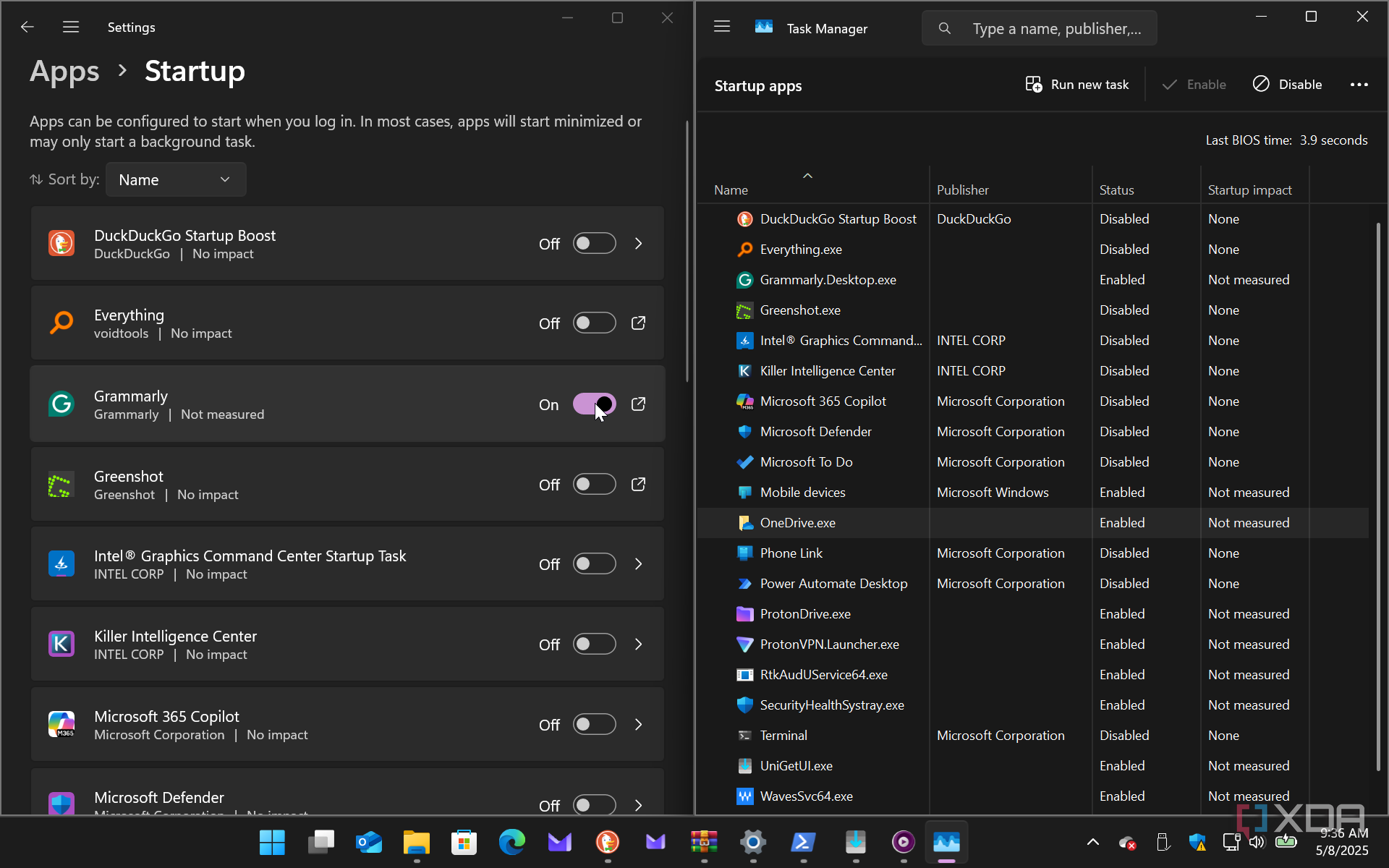The image size is (1389, 868).
Task: Open Greenshot external link icon
Action: pyautogui.click(x=638, y=485)
